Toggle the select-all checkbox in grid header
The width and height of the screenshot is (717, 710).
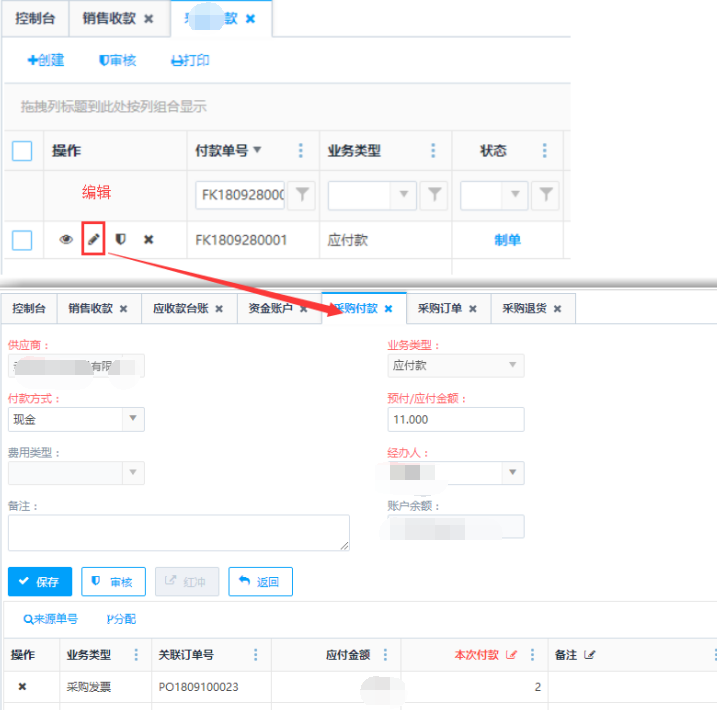point(22,151)
